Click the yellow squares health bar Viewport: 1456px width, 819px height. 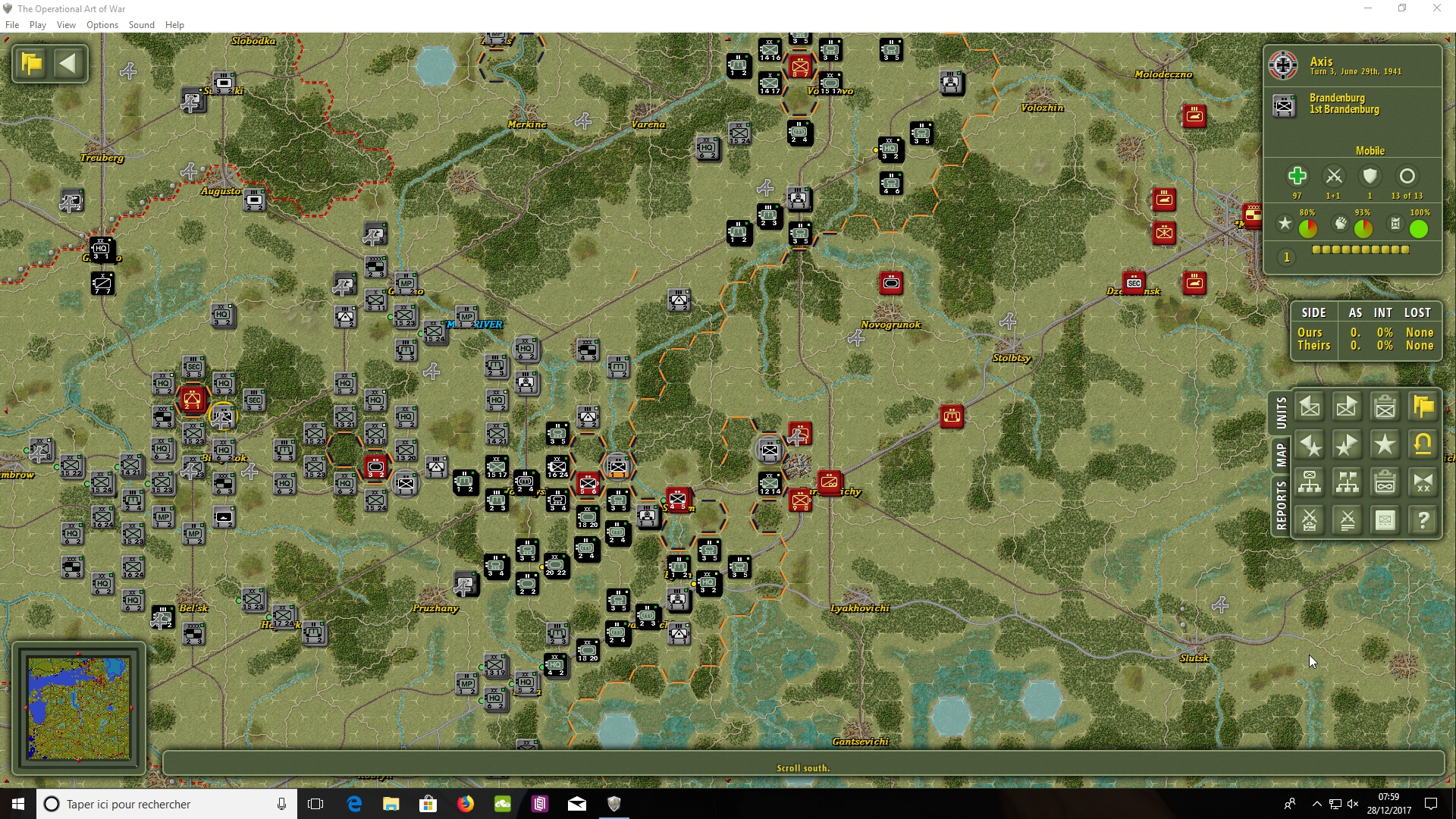[x=1360, y=249]
